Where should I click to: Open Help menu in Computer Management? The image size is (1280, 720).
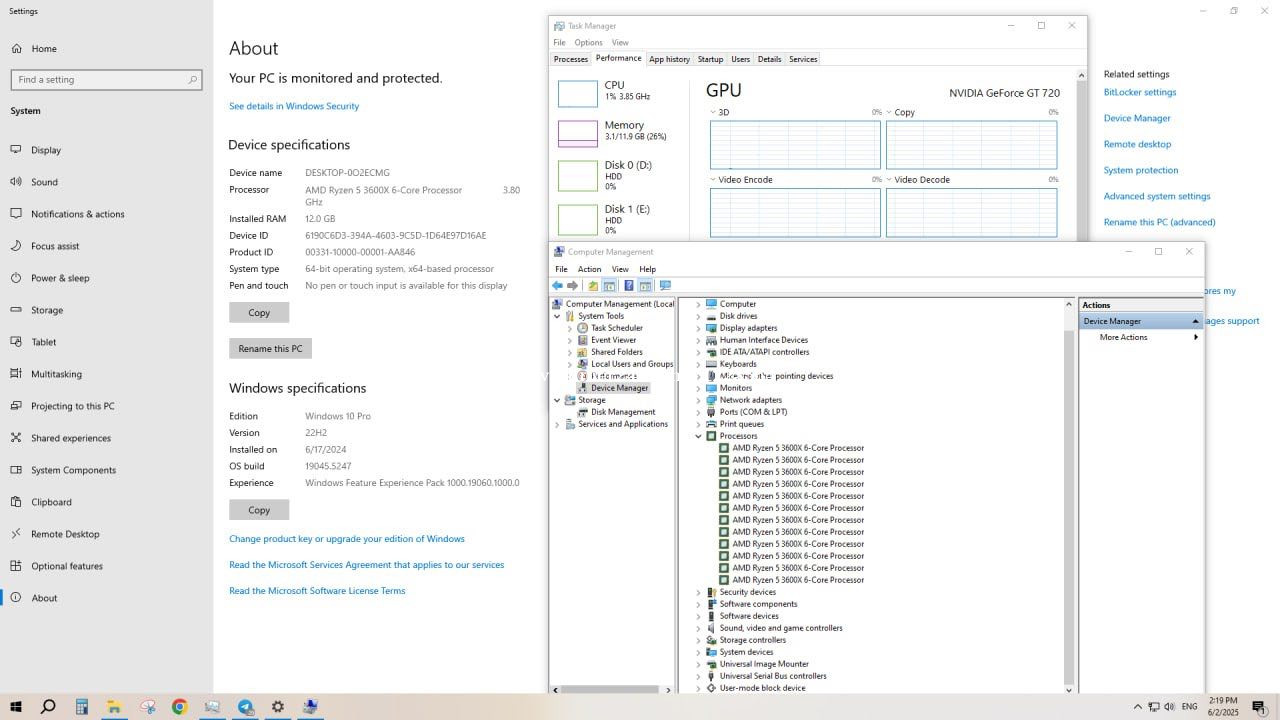[648, 269]
